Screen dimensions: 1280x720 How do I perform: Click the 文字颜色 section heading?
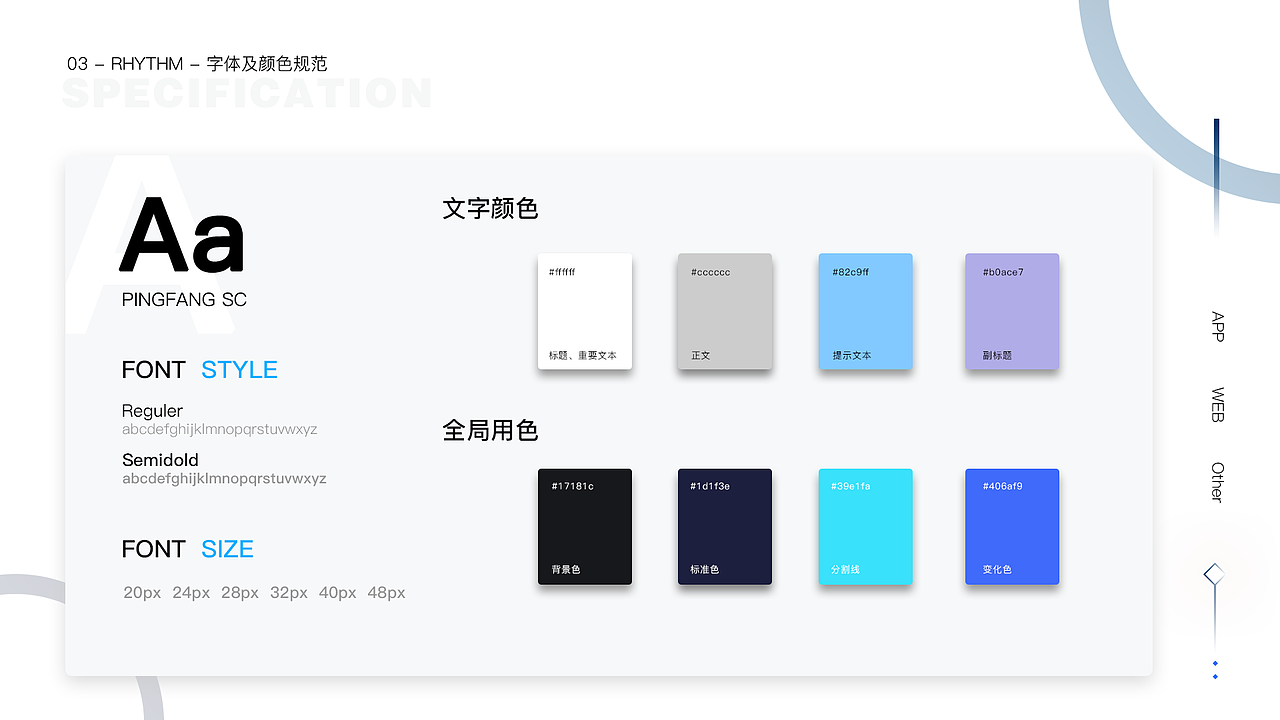click(x=490, y=209)
